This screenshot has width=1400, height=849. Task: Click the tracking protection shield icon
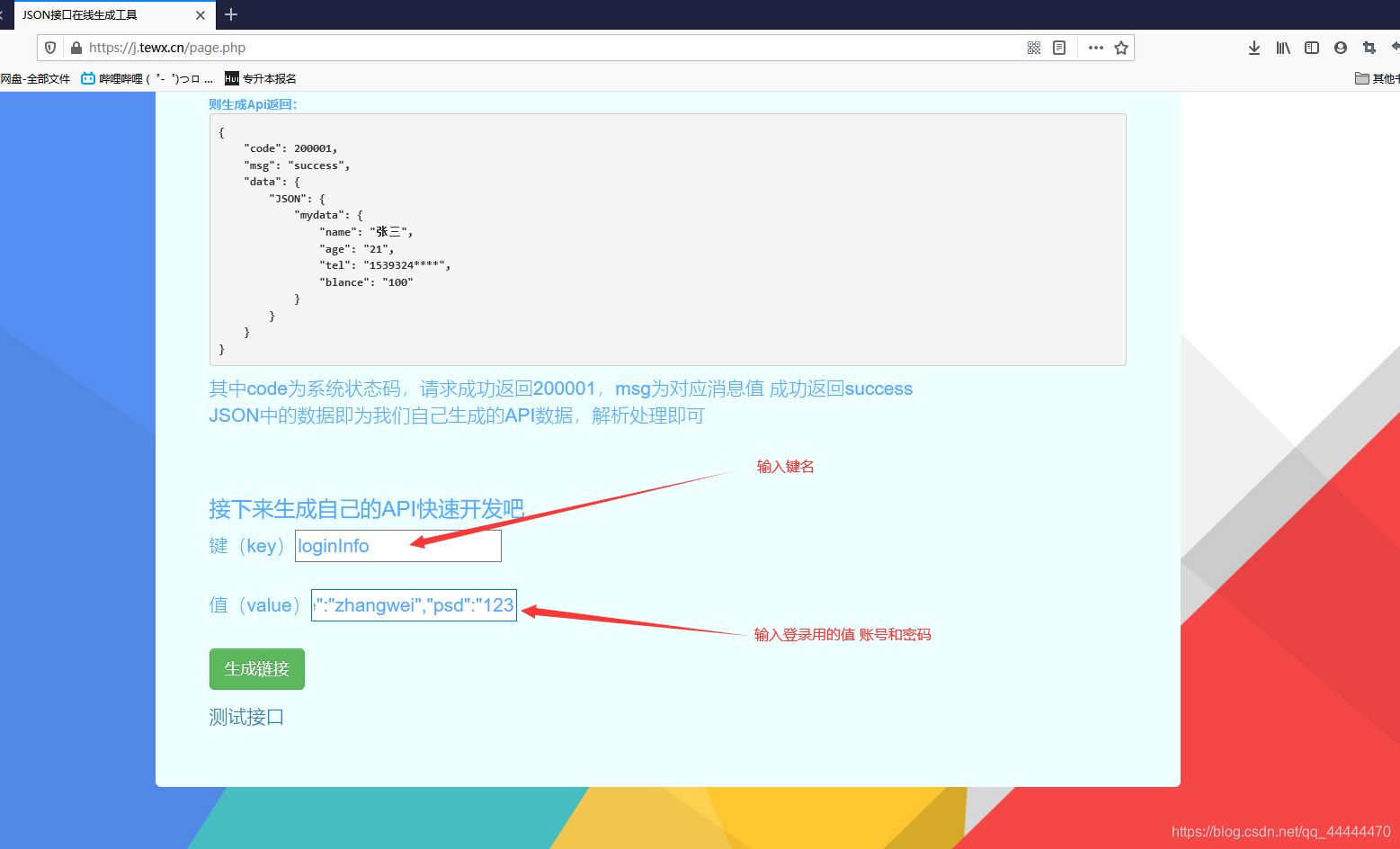[50, 48]
